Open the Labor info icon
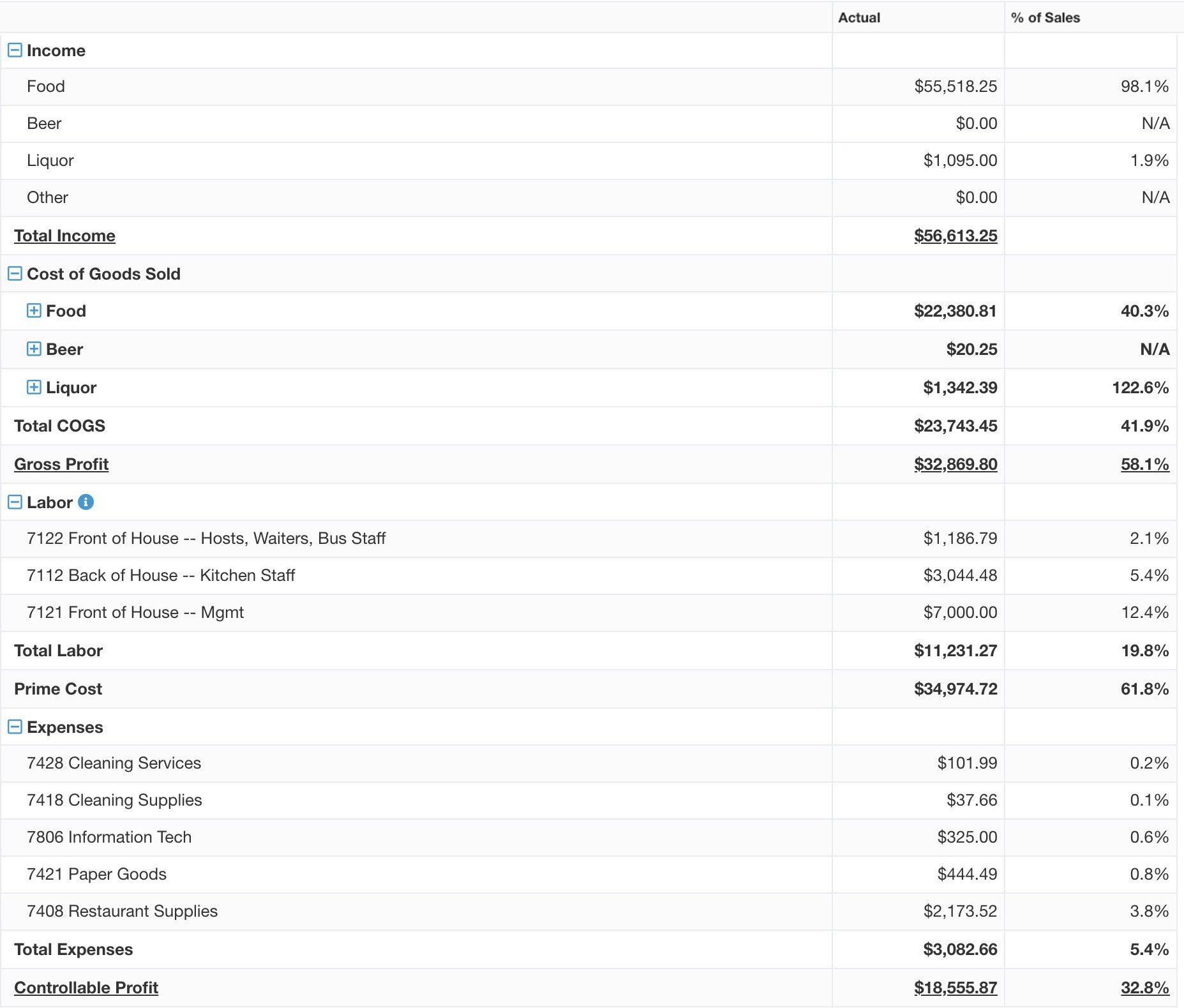This screenshot has height=1008, width=1184. click(x=86, y=502)
